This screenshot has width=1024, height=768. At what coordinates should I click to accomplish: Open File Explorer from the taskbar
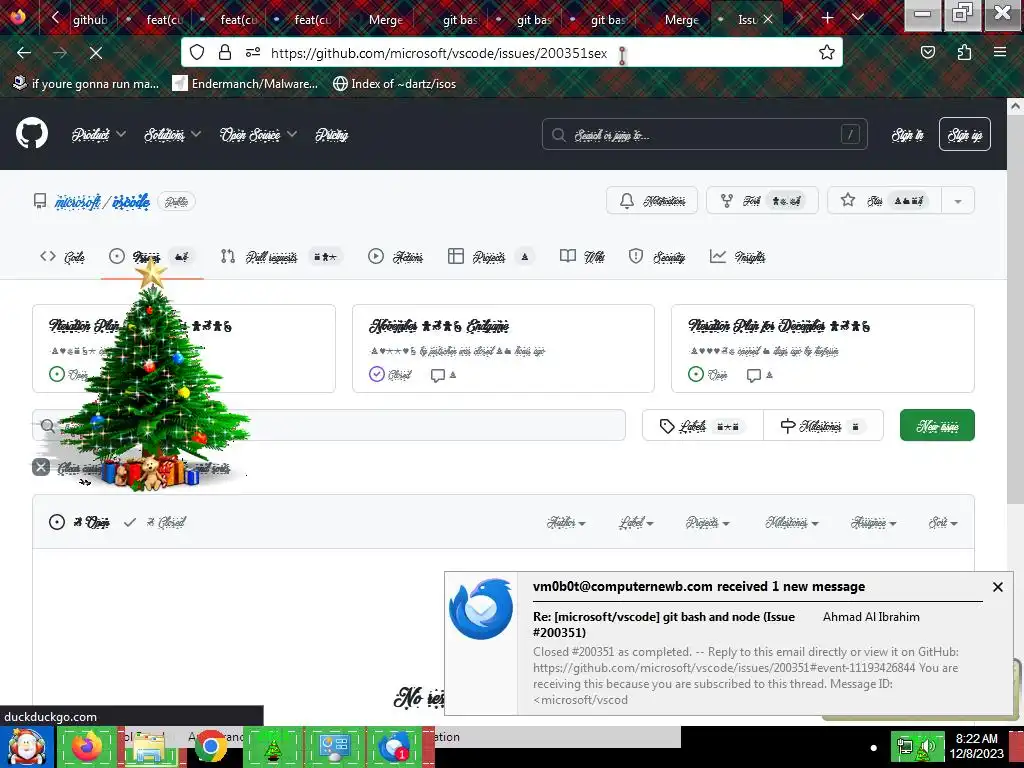pyautogui.click(x=149, y=747)
